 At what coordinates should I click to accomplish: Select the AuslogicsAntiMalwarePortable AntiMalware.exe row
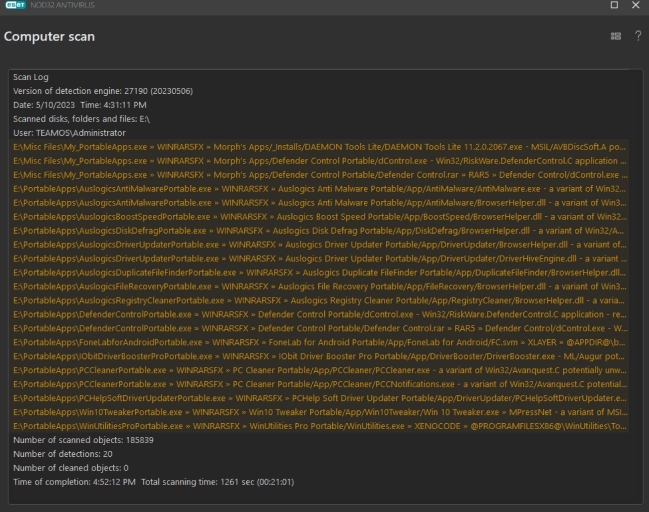click(x=320, y=189)
